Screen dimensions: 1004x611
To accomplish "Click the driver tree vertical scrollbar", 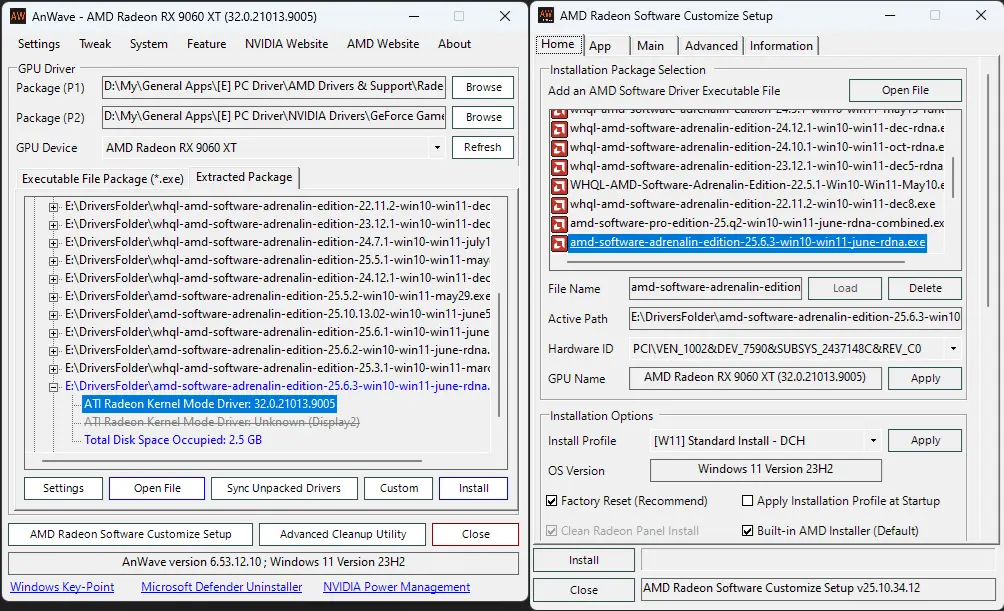I will (499, 354).
